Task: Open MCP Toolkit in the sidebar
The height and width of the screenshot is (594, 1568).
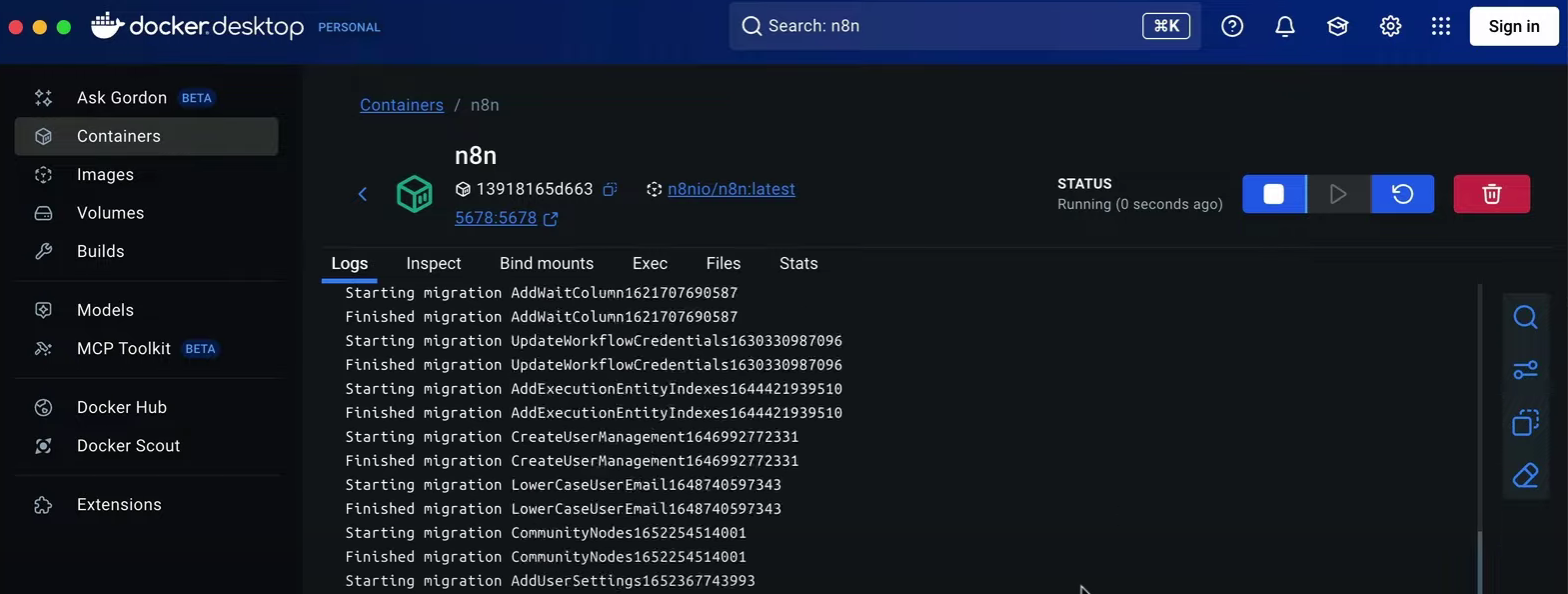Action: [x=146, y=348]
